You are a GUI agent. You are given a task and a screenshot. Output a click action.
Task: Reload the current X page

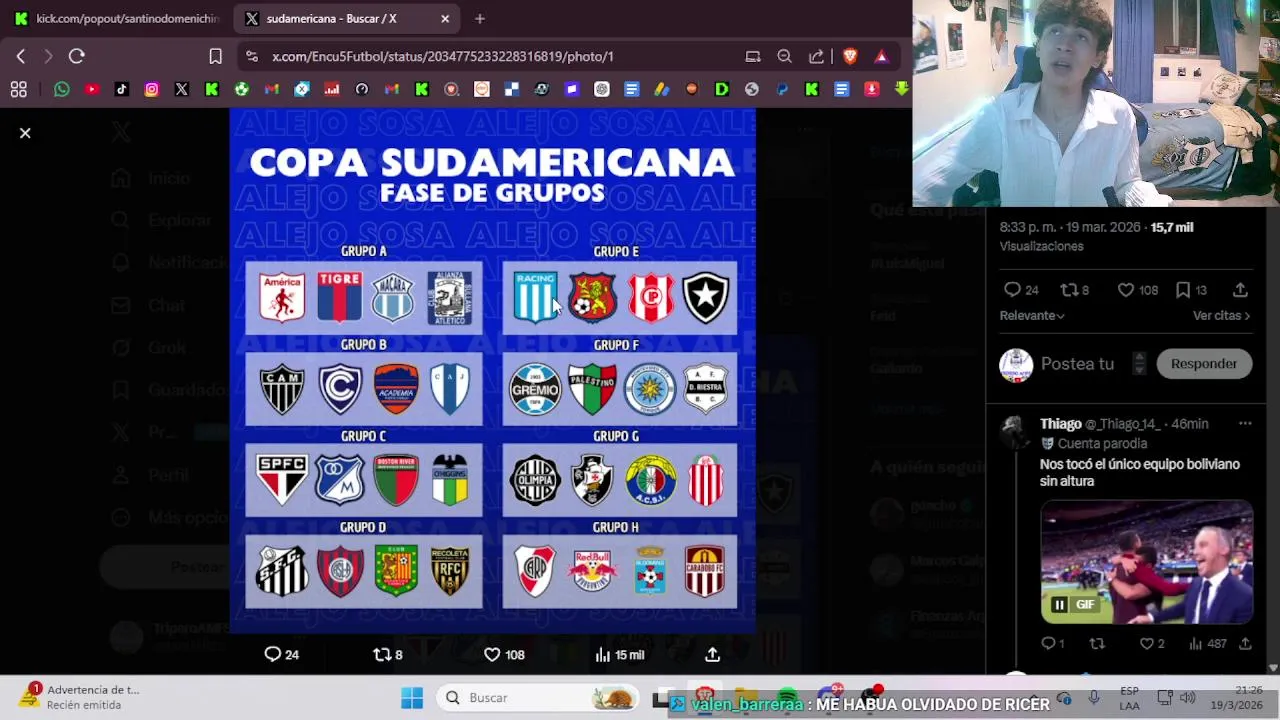[x=77, y=57]
